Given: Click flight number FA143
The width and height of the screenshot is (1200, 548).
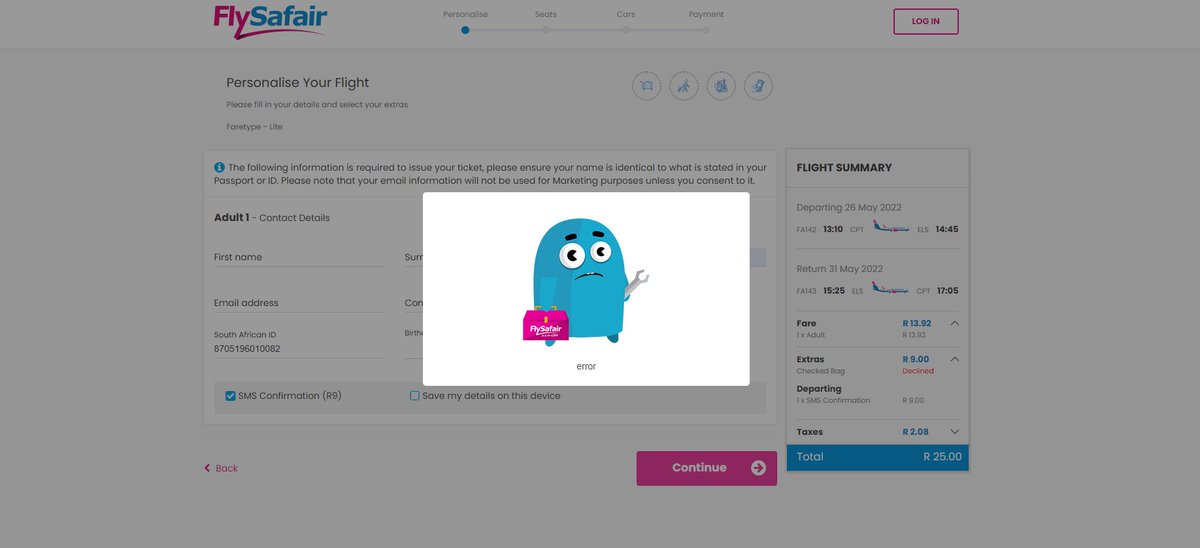Looking at the screenshot, I should (806, 291).
